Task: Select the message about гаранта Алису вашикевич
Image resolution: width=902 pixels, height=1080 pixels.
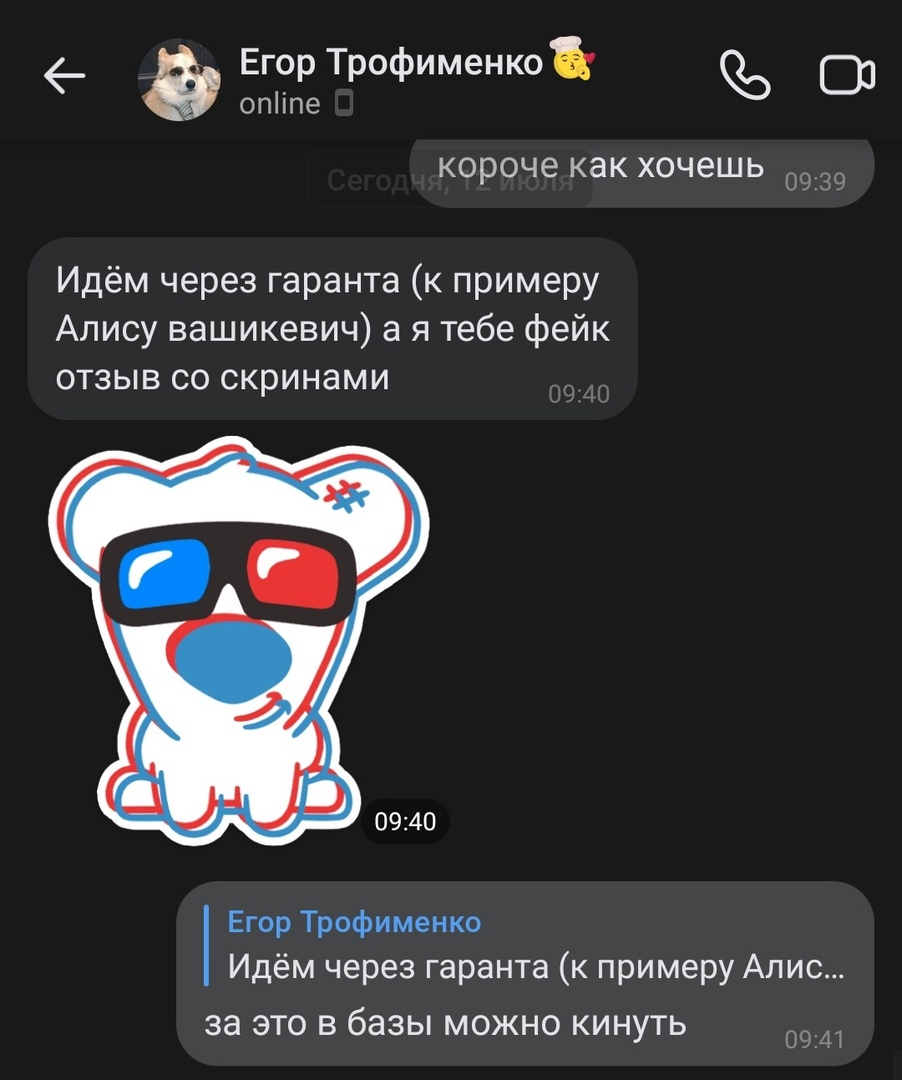Action: [x=333, y=329]
